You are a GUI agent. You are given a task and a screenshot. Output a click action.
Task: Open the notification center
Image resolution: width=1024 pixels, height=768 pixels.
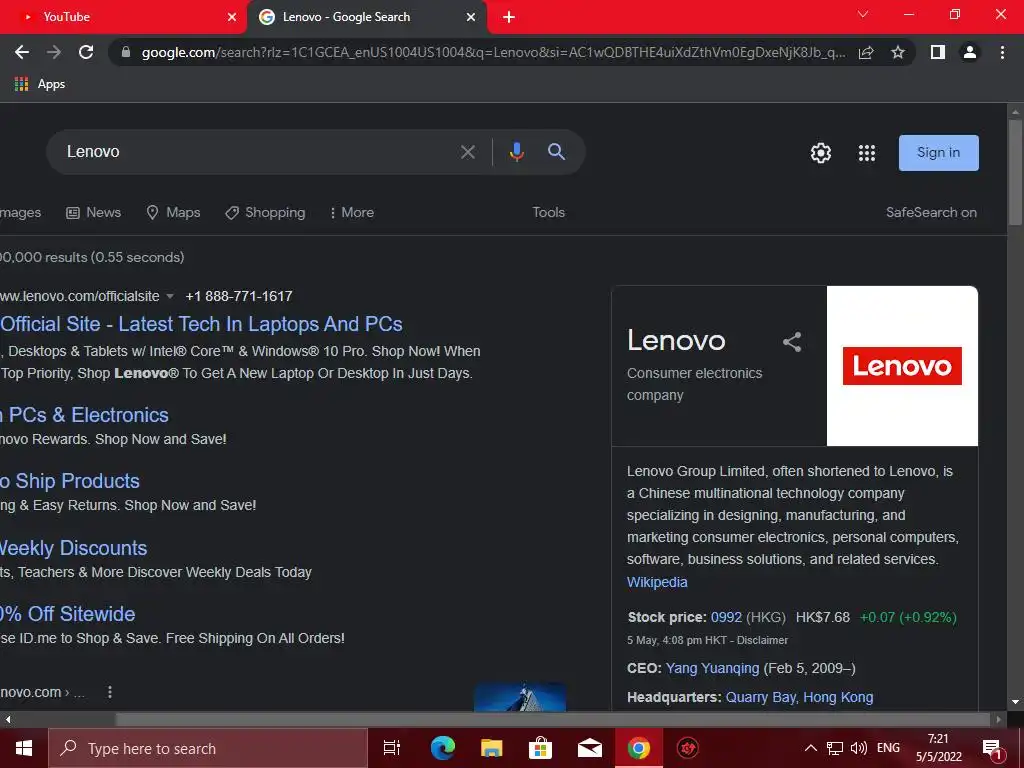pos(993,749)
